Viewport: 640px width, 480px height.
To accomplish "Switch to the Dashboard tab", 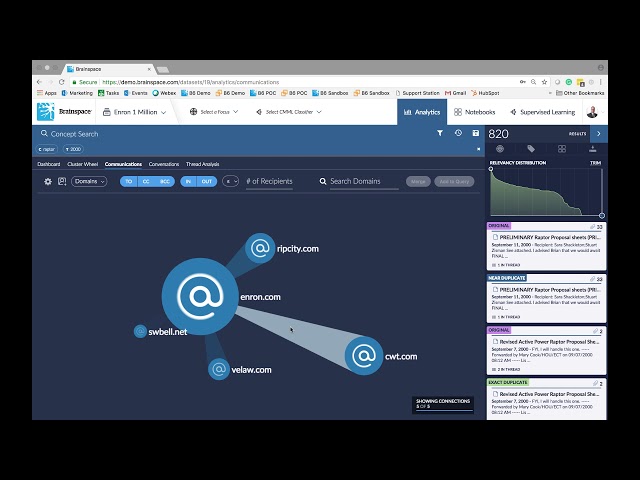I will (49, 164).
